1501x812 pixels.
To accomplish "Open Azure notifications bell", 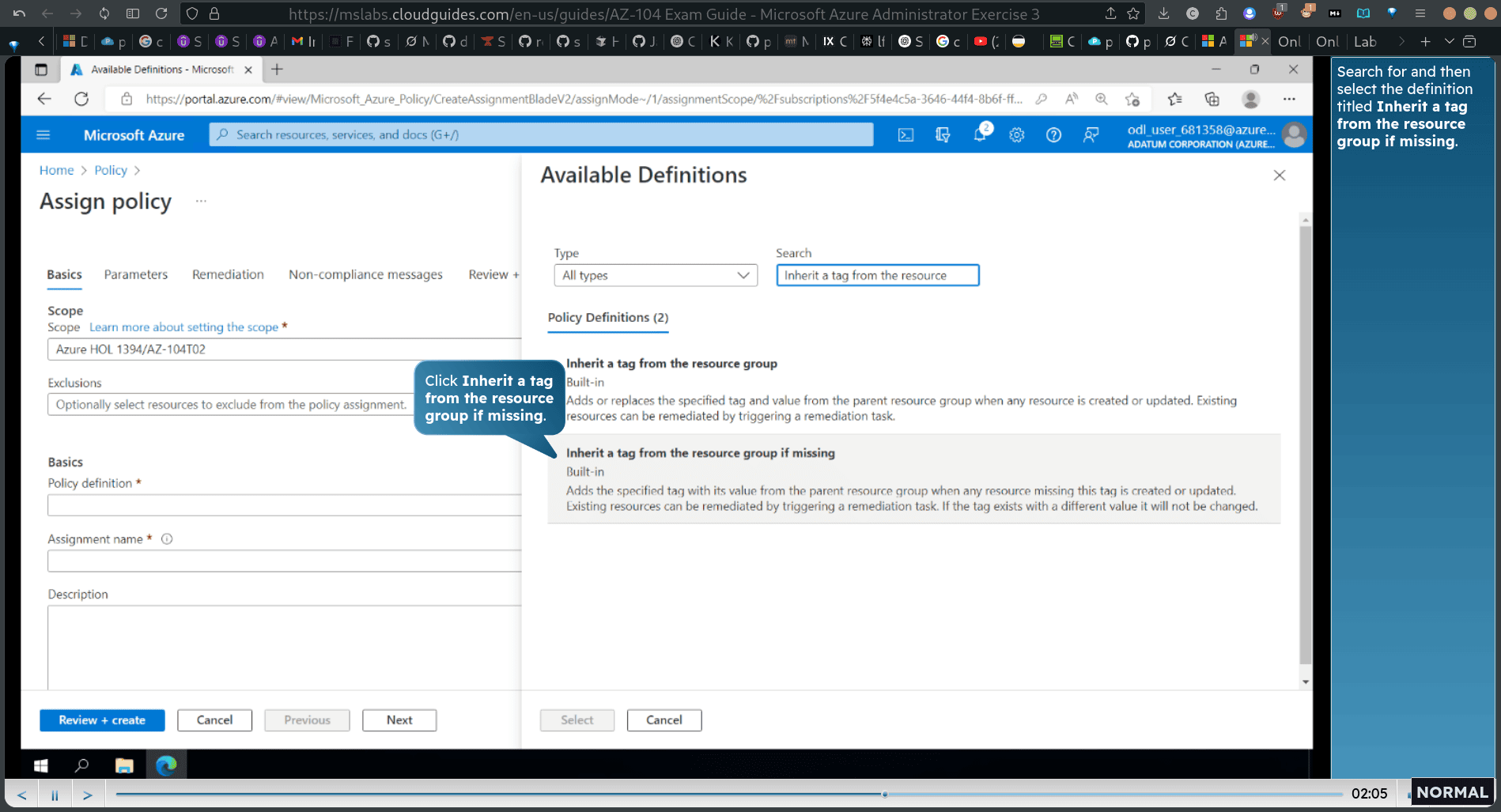I will pyautogui.click(x=981, y=134).
